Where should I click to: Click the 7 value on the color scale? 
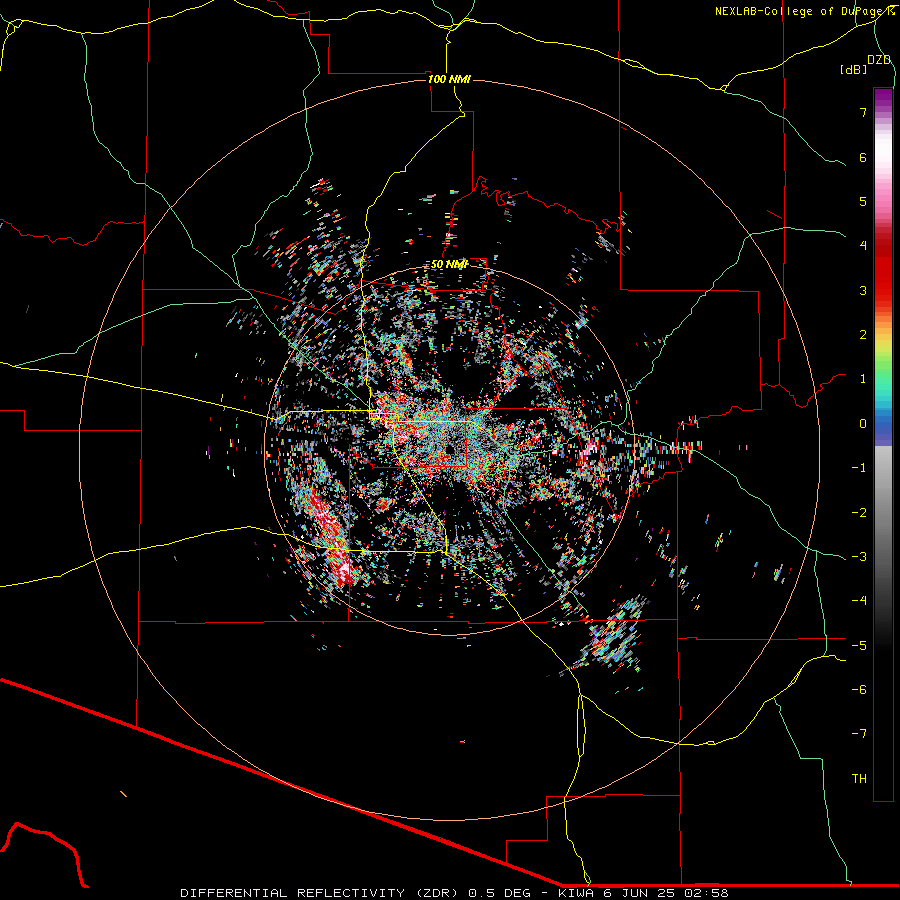pyautogui.click(x=863, y=112)
